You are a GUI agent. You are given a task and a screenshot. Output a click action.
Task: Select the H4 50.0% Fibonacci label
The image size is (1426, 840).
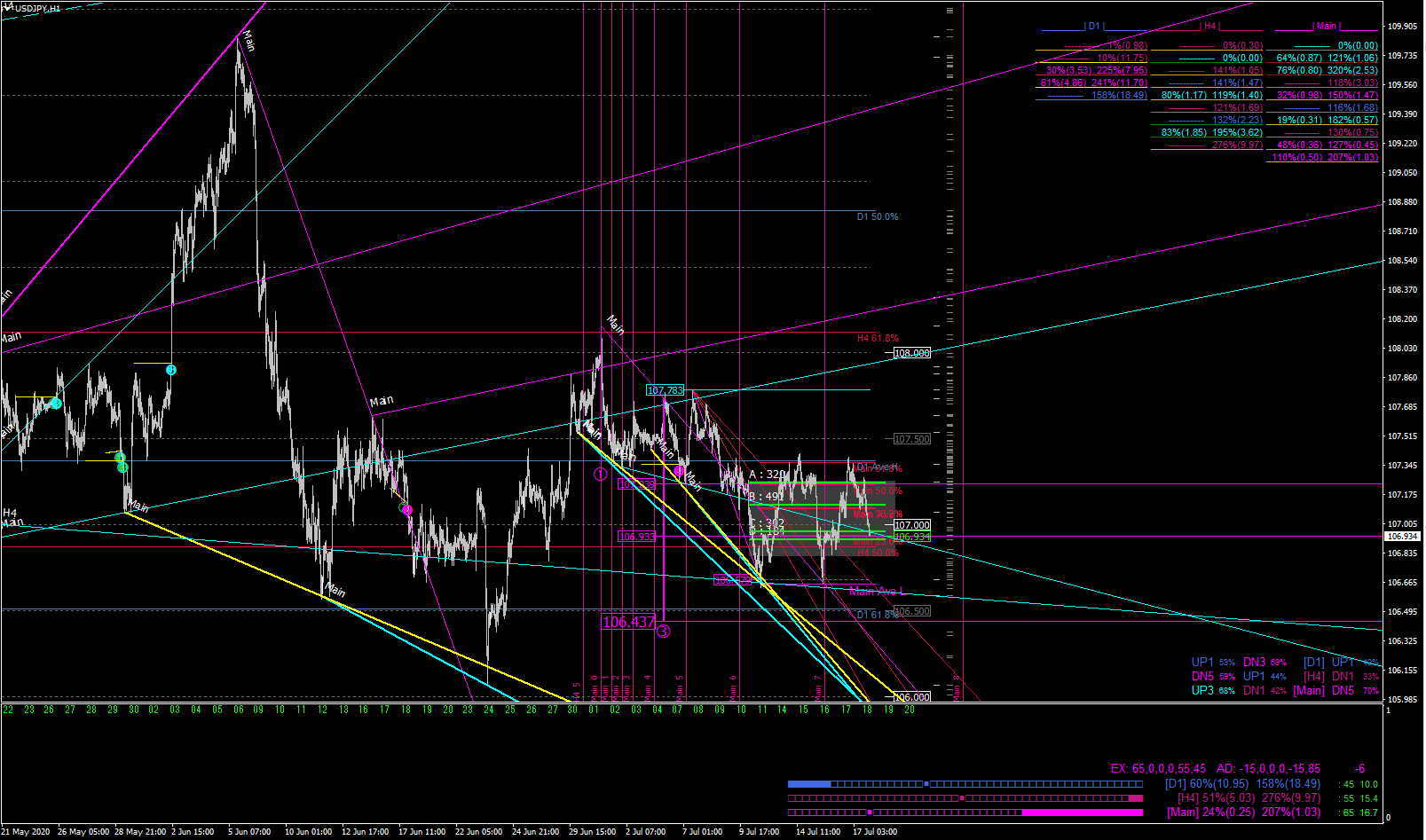(x=878, y=553)
